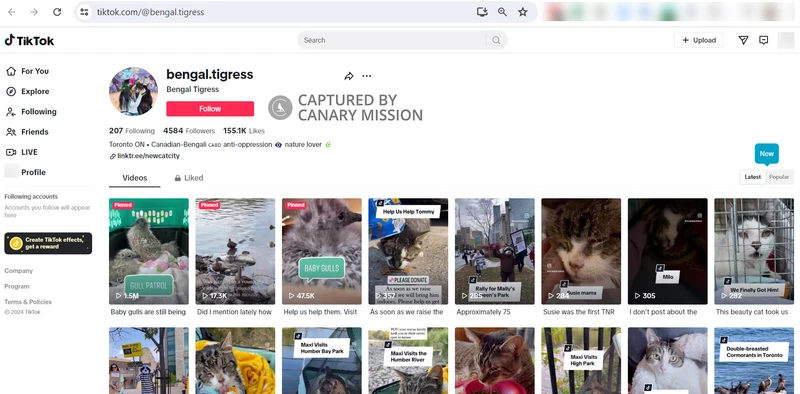The width and height of the screenshot is (800, 394).
Task: Go to Following in the sidebar
Action: 31,112
